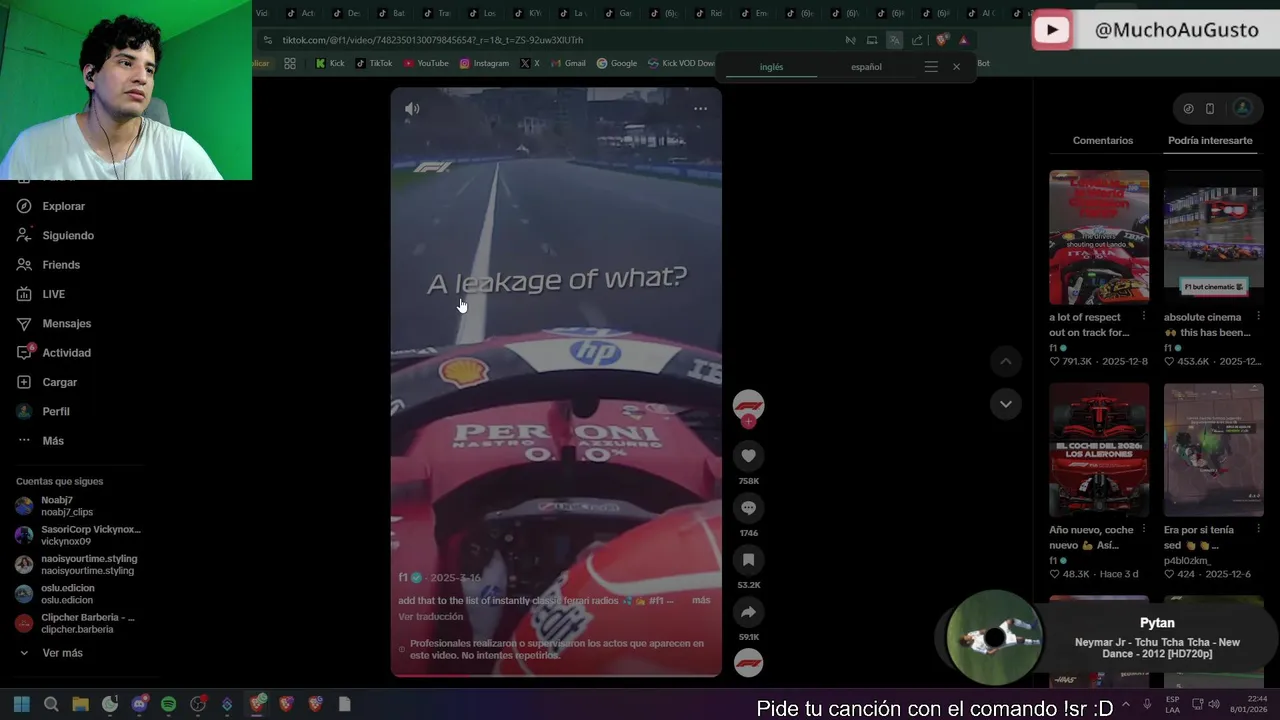The image size is (1280, 720).
Task: Click the browser share icon in address bar
Action: 917,40
